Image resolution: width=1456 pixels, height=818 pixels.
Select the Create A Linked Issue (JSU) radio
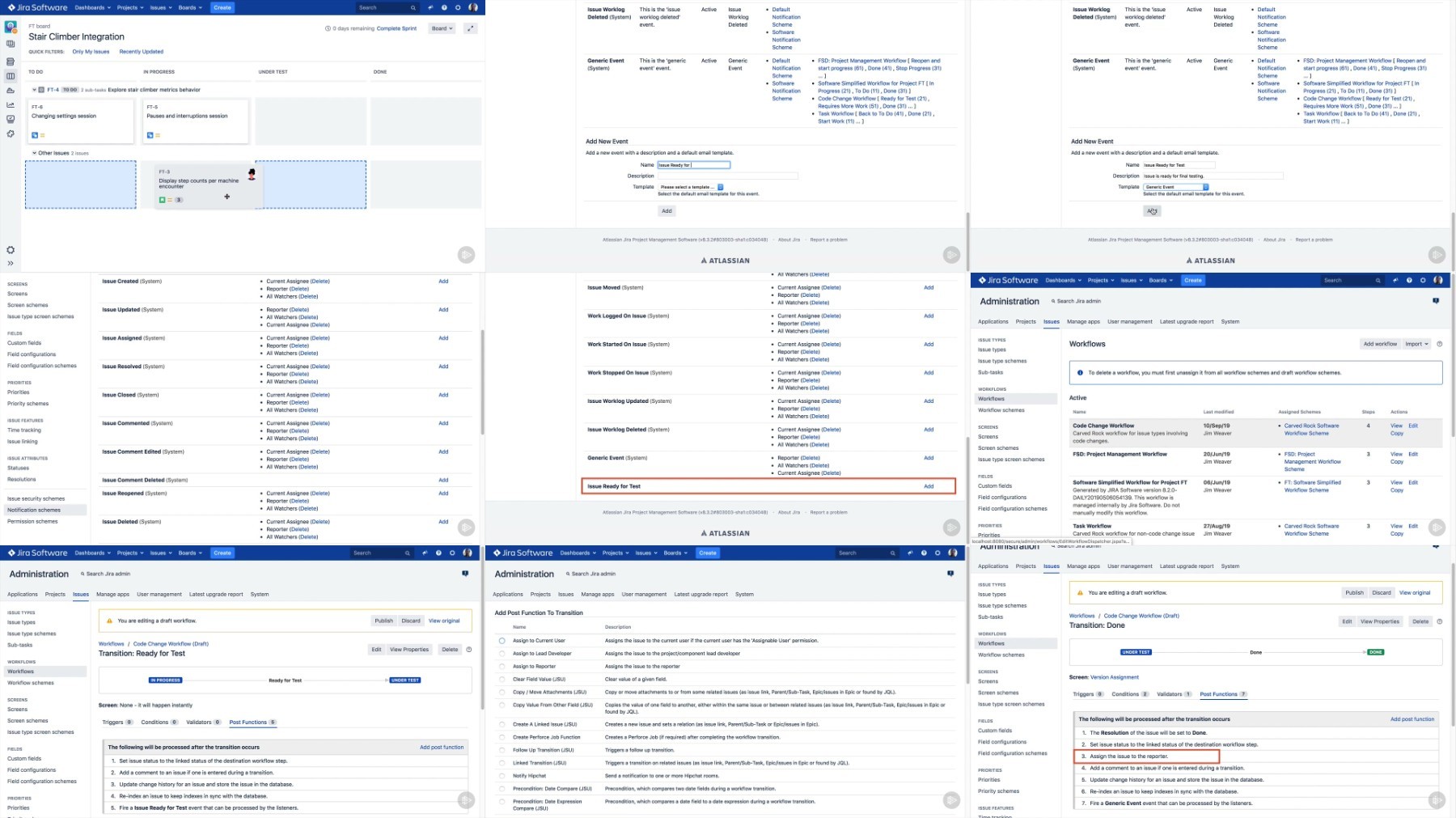point(502,725)
